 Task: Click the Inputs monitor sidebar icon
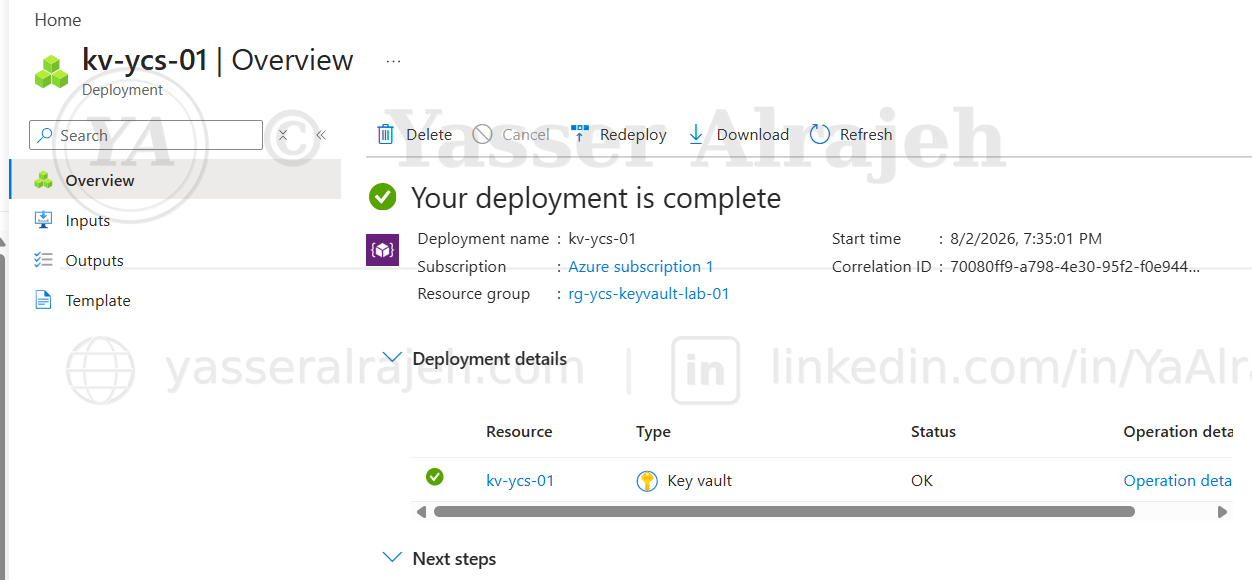(x=43, y=220)
